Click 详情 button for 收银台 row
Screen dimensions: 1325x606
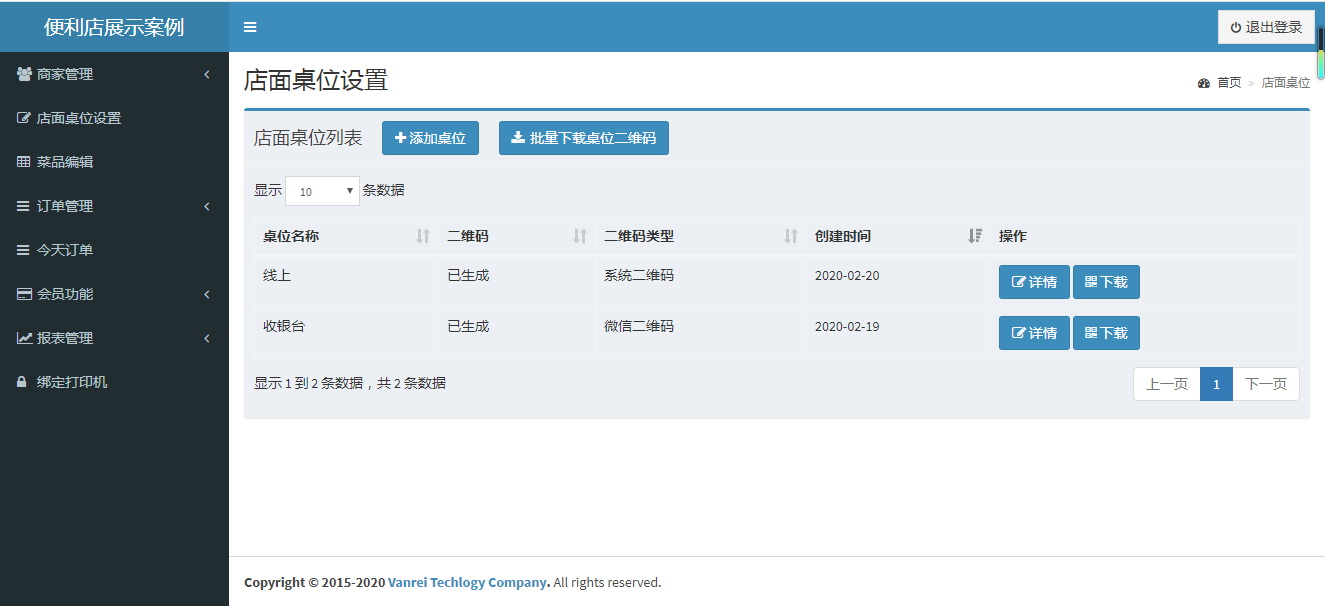[1034, 333]
